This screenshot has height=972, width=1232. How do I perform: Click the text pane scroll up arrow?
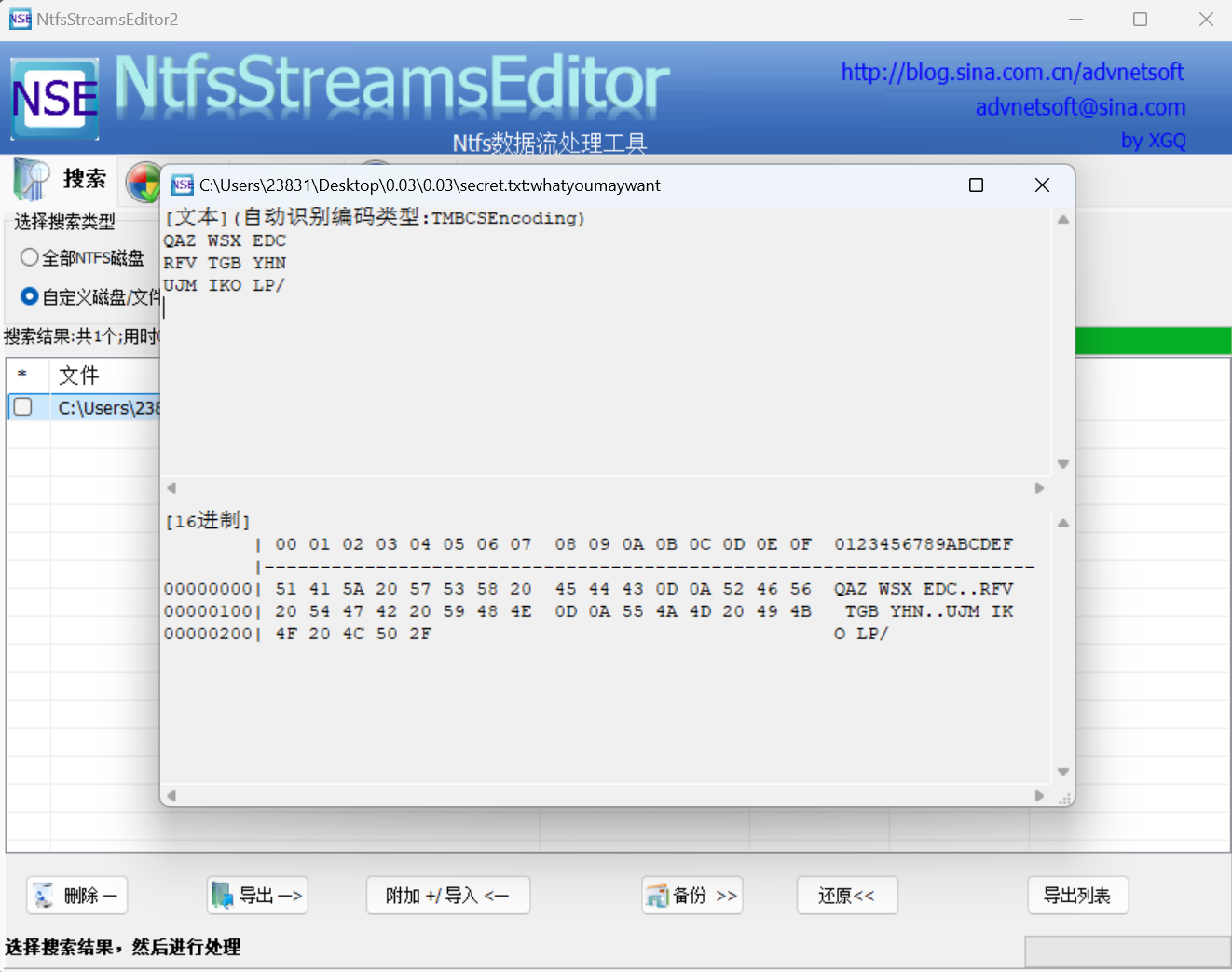(1063, 220)
